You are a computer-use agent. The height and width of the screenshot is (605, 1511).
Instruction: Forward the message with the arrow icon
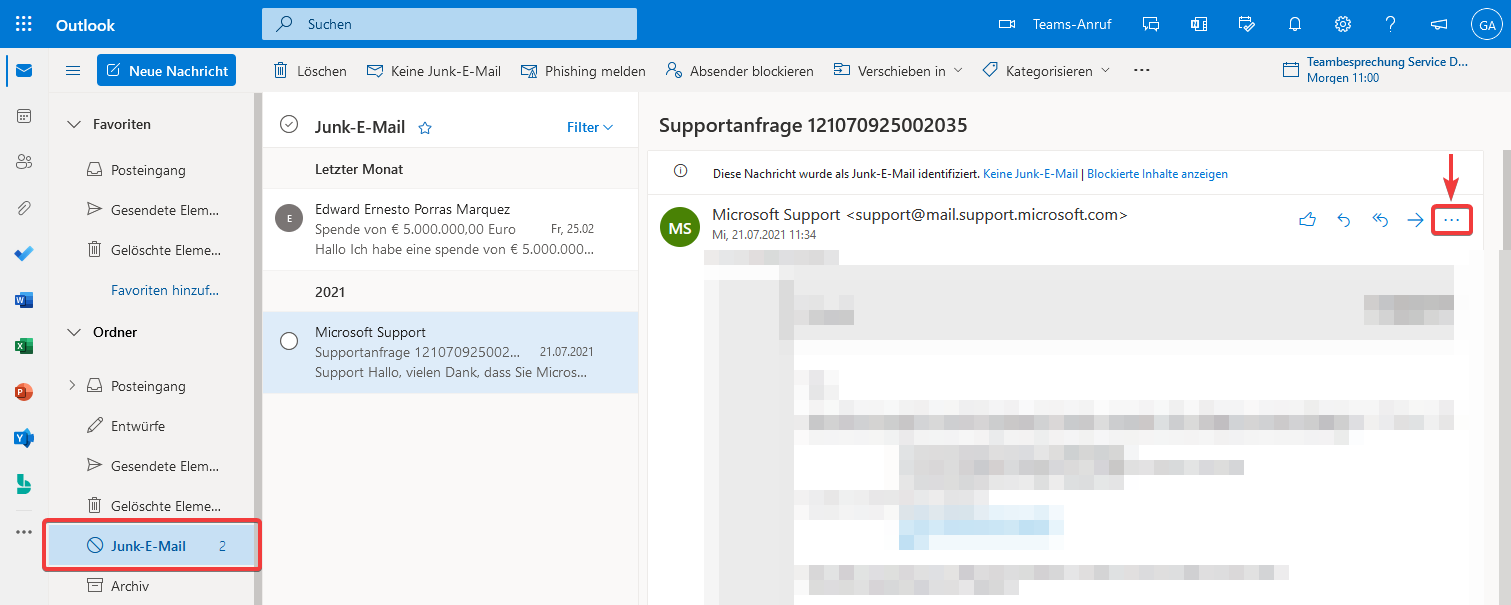[x=1415, y=221]
